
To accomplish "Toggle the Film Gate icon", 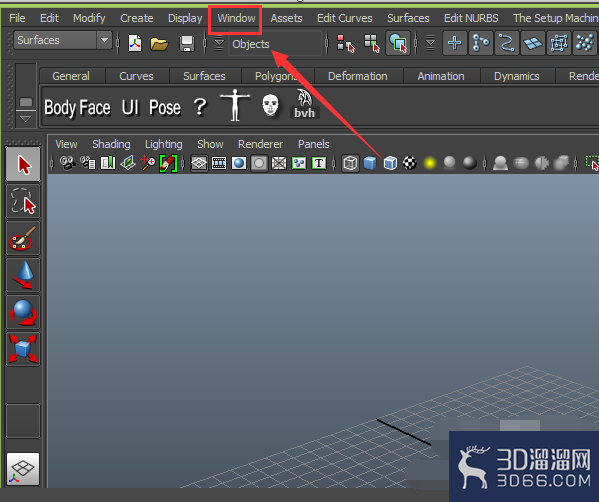I will (x=219, y=164).
